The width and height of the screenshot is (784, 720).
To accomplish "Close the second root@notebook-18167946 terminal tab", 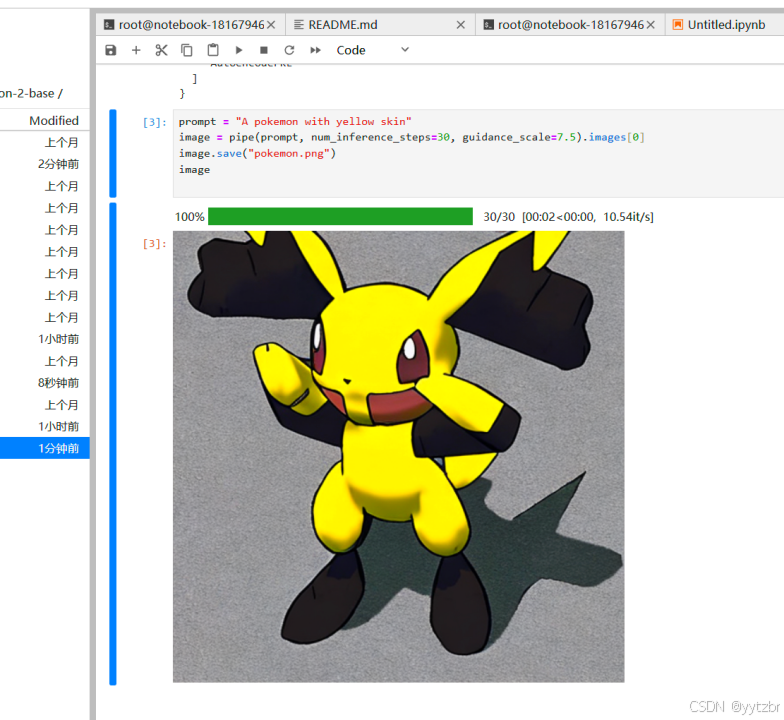I will pos(650,25).
